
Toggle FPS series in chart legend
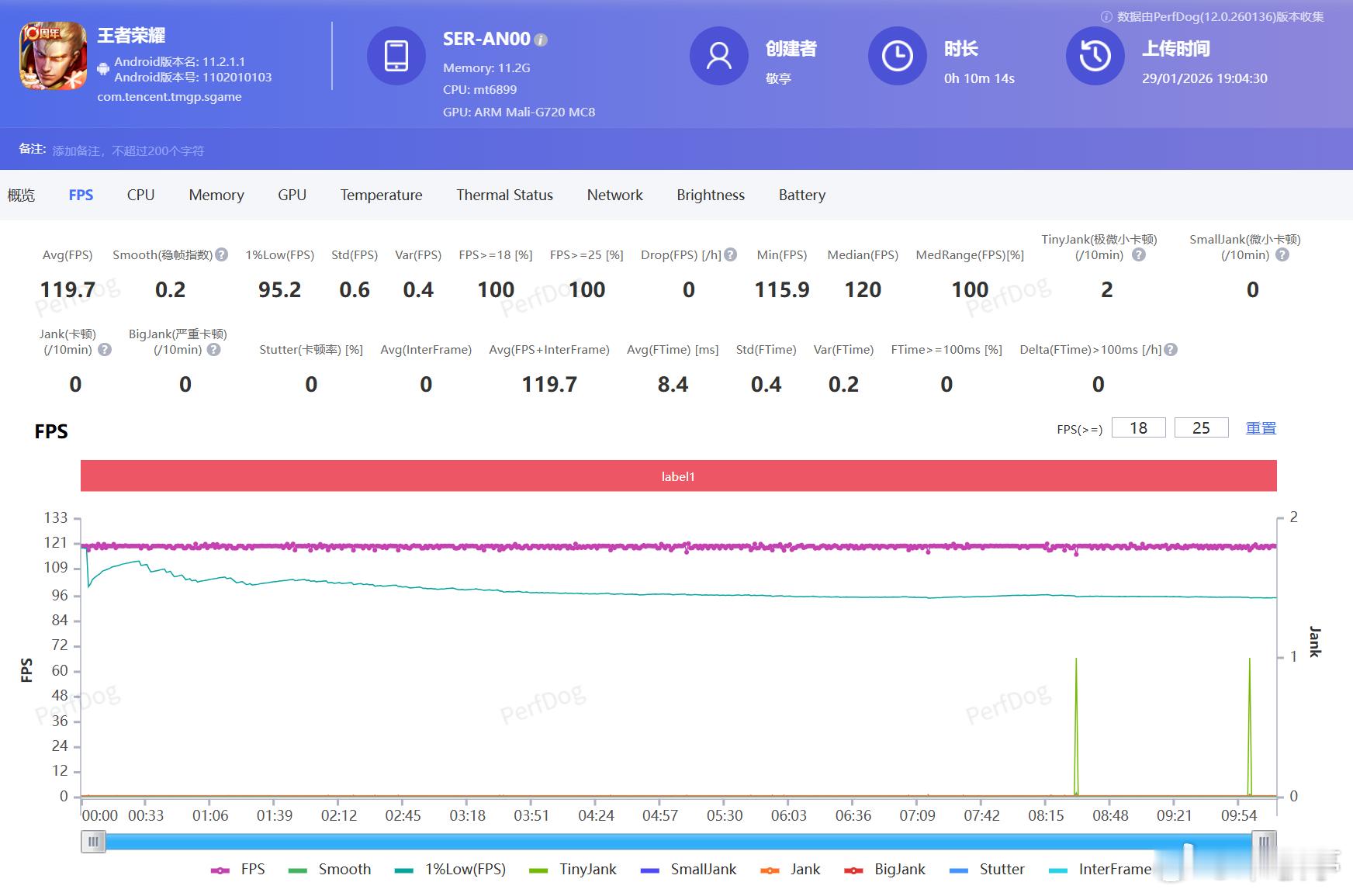238,870
